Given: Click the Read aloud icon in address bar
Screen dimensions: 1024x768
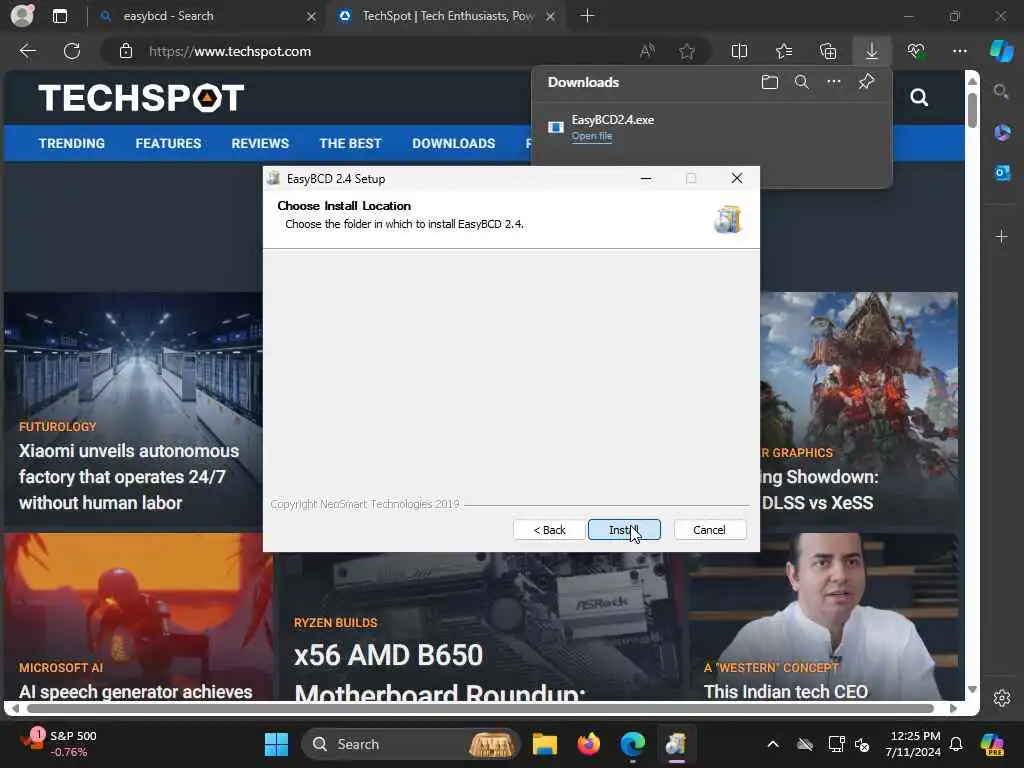Looking at the screenshot, I should (x=647, y=51).
